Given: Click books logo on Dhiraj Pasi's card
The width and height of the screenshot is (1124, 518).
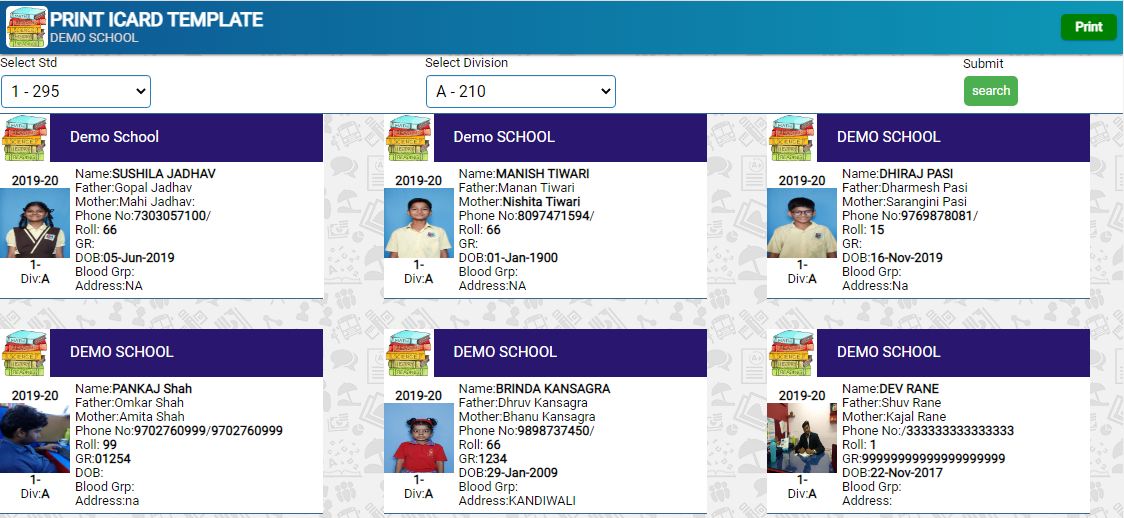Looking at the screenshot, I should 792,138.
